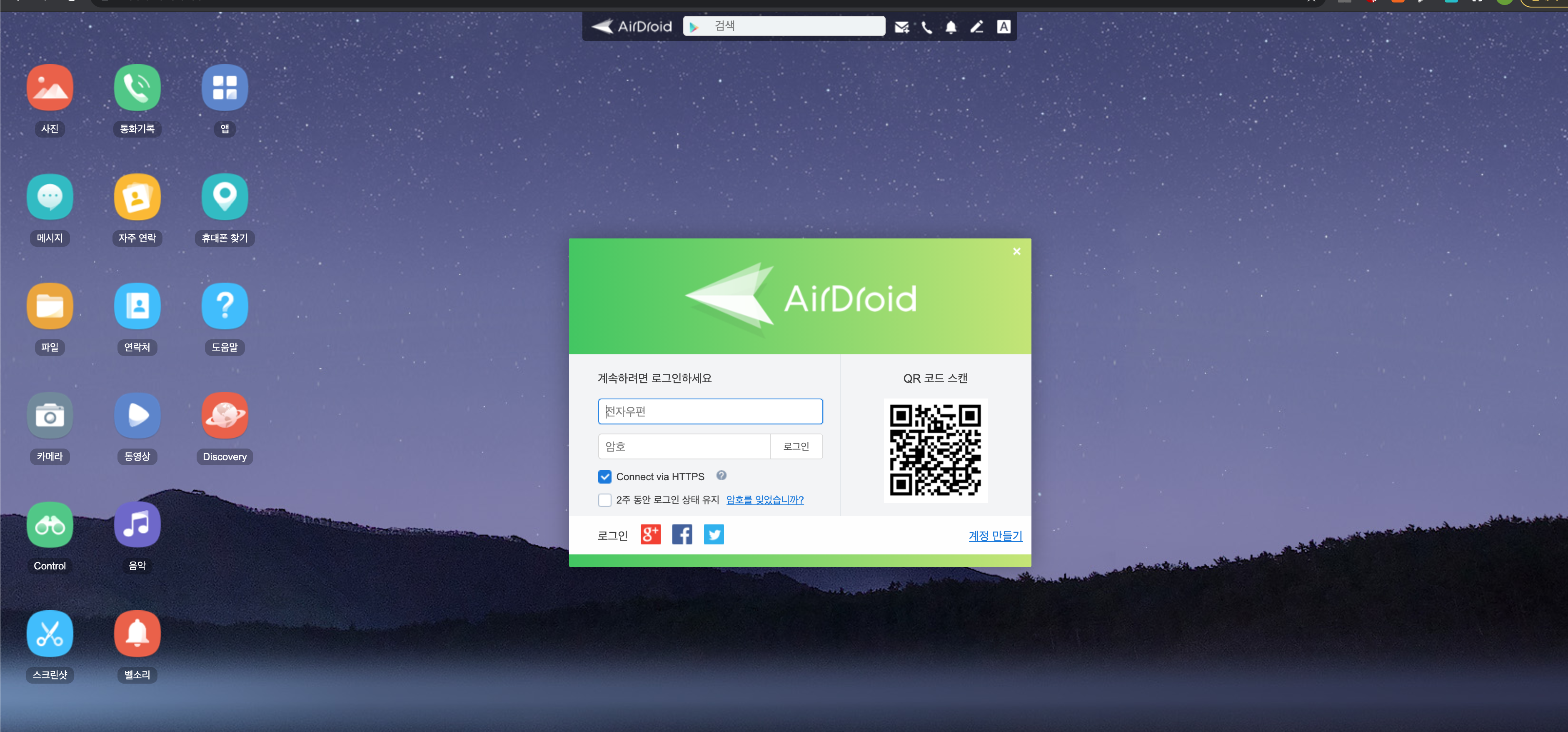
Task: Click the Discovery planet icon
Action: click(x=225, y=415)
